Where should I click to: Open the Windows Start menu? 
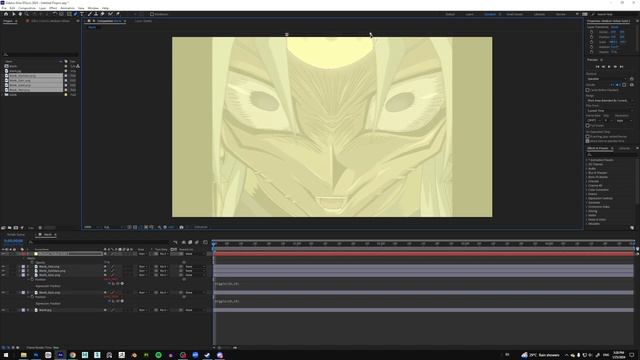(6, 355)
